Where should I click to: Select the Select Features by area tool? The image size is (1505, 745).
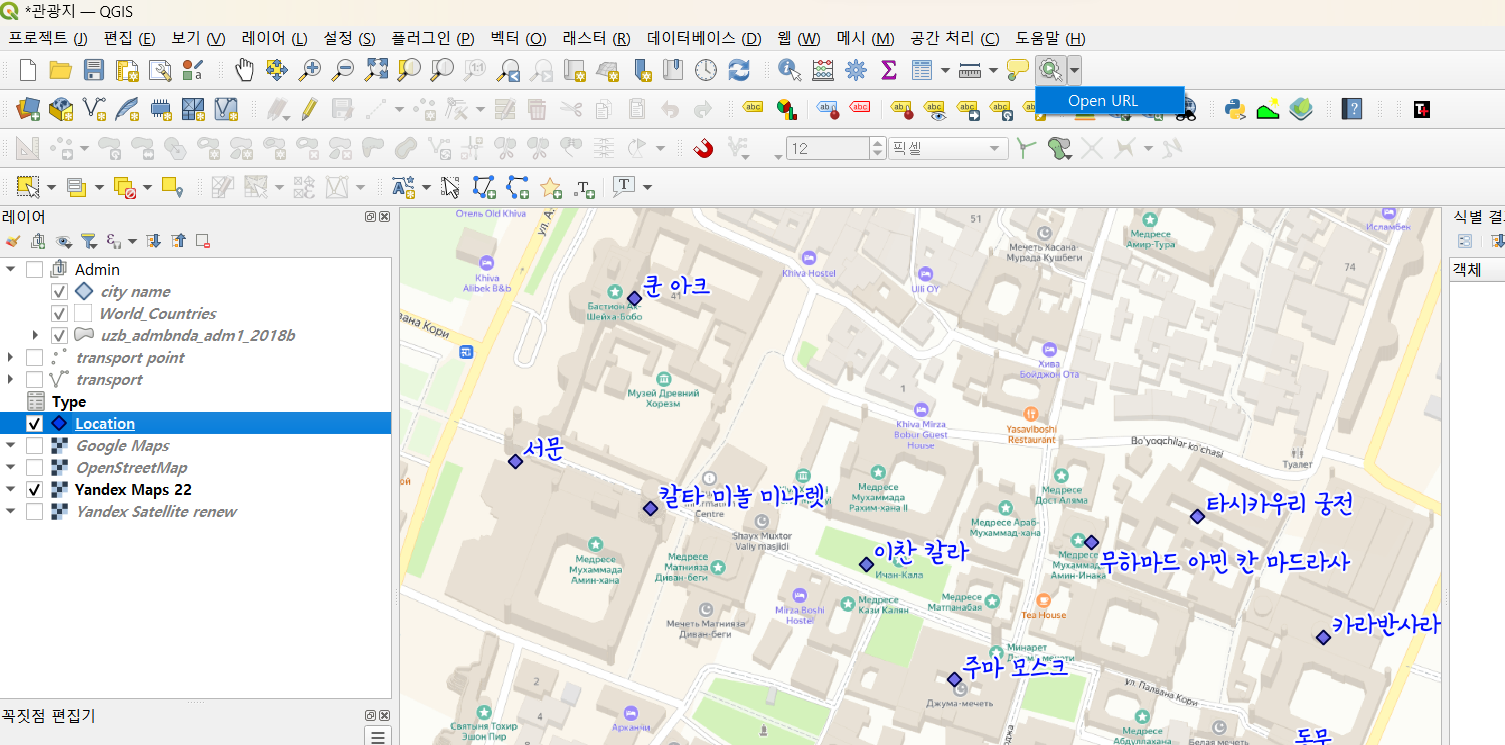[28, 187]
